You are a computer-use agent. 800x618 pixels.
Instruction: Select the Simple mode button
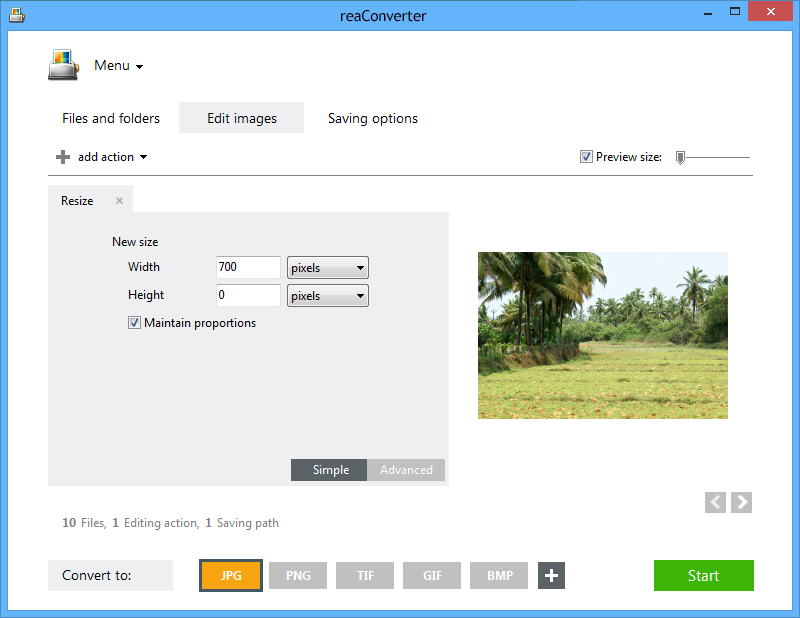tap(329, 469)
